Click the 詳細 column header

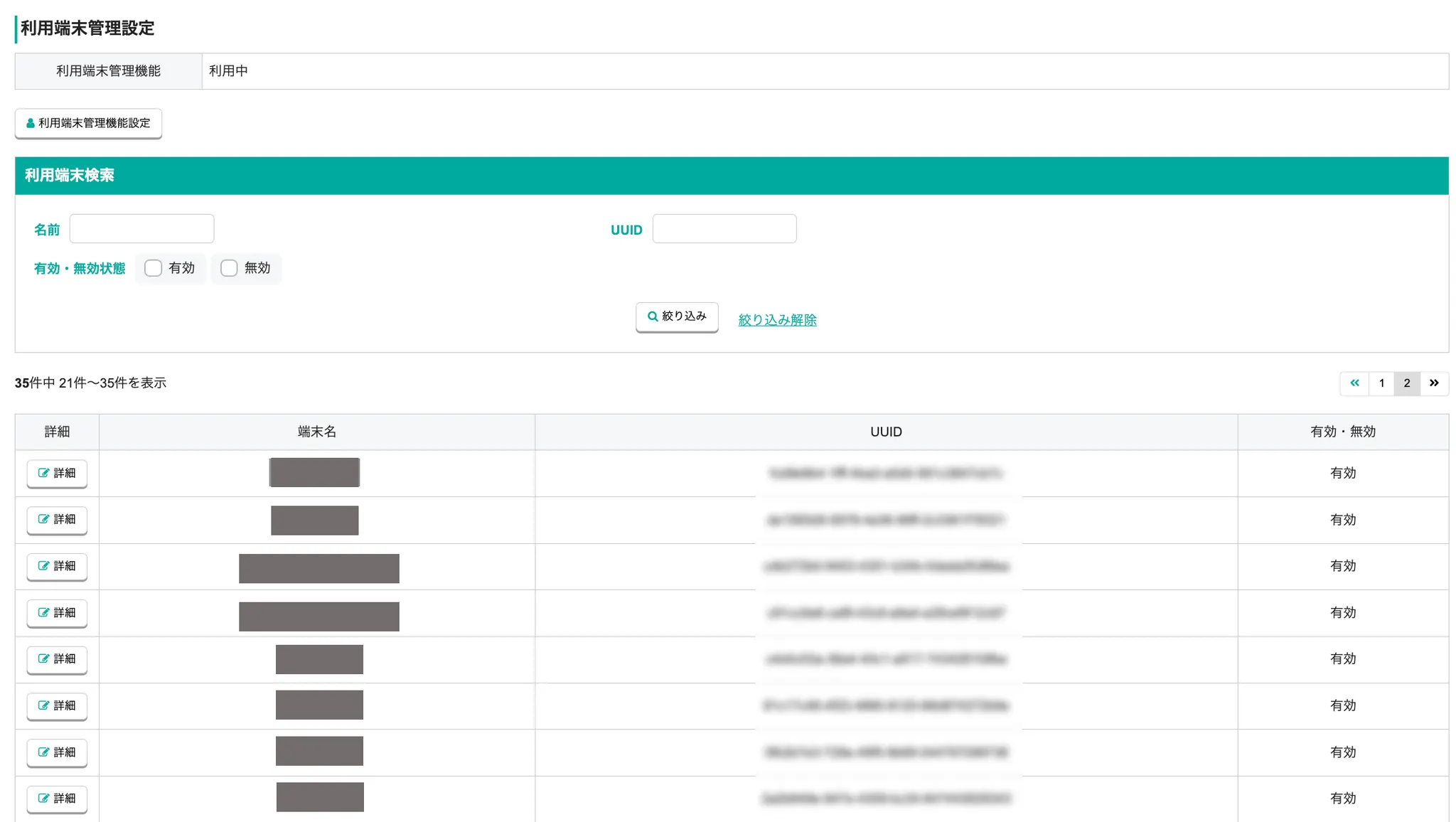click(x=57, y=432)
